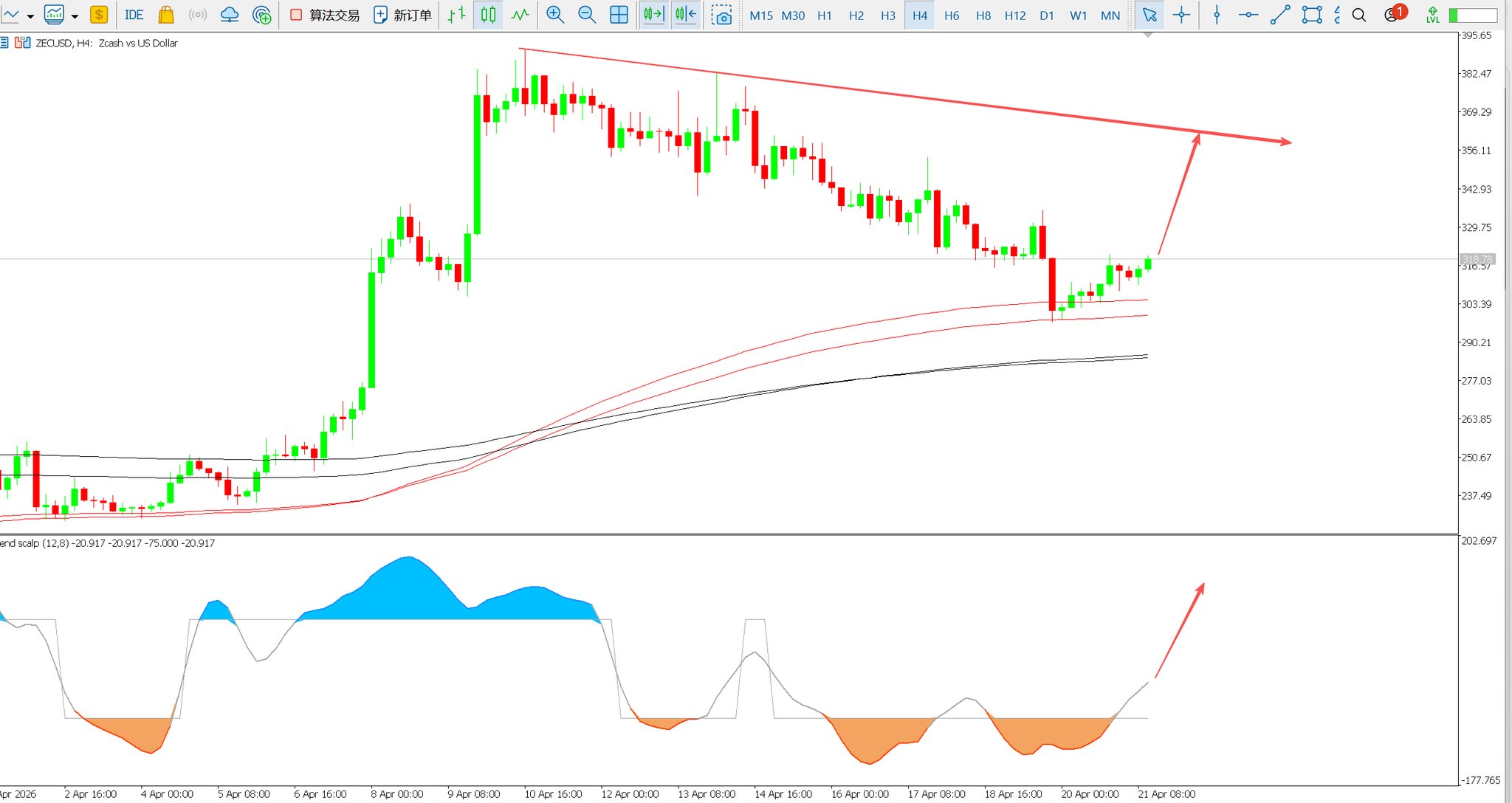Toggle algo trading (算法交易) button
Screen dimensions: 1512x803
click(x=325, y=15)
